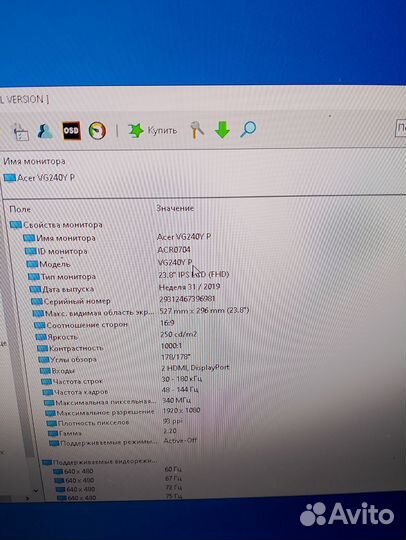Select the 640 x 480 row with 60 Гц
406x540 pixels.
(x=117, y=471)
